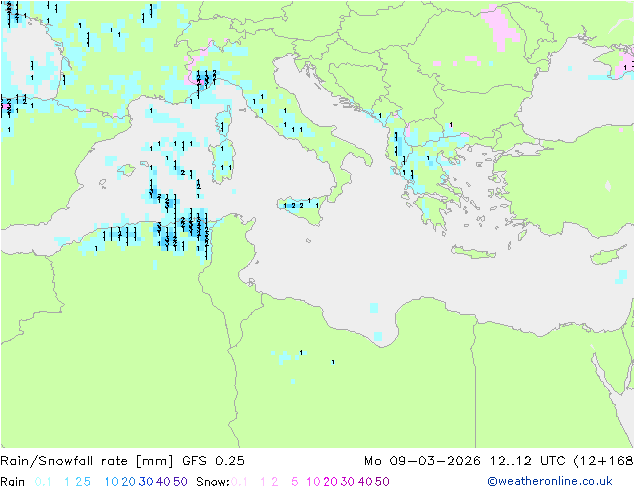The height and width of the screenshot is (490, 634).
Task: Click the 'Rain' legend label
Action: (13, 482)
